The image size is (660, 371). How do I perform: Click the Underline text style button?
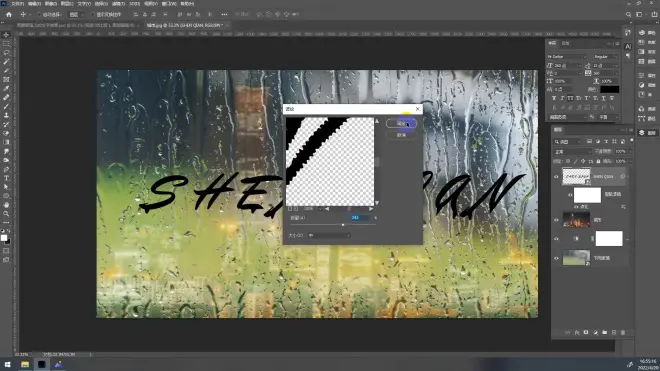click(603, 98)
